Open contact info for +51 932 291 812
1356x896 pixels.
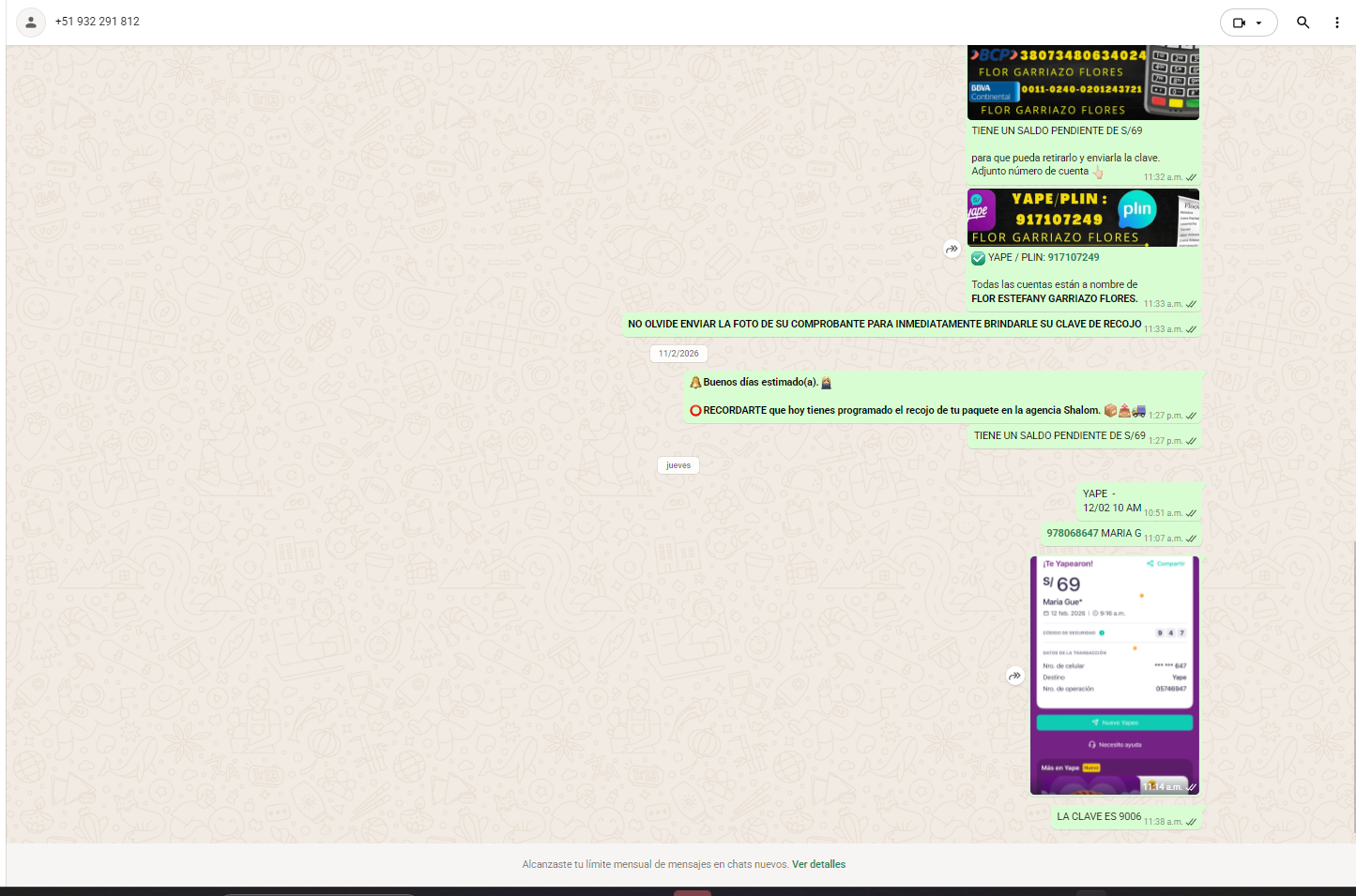98,22
